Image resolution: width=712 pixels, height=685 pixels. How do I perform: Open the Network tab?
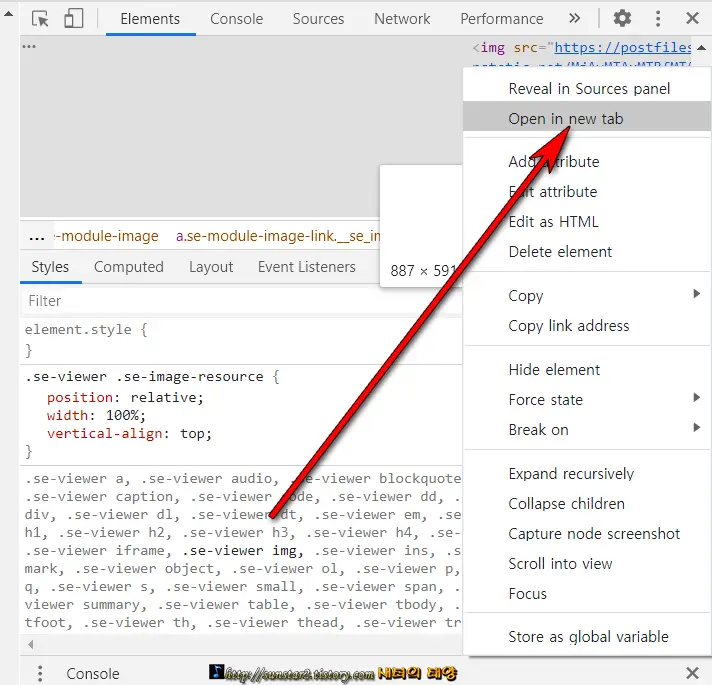[x=402, y=19]
